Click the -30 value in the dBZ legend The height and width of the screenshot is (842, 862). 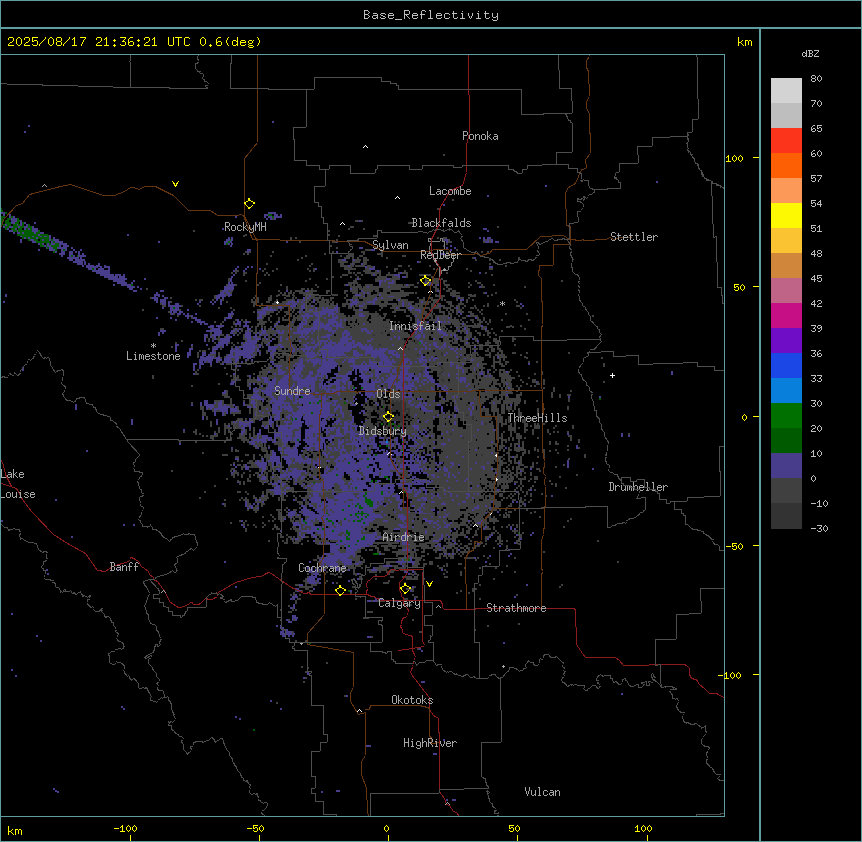pos(819,528)
